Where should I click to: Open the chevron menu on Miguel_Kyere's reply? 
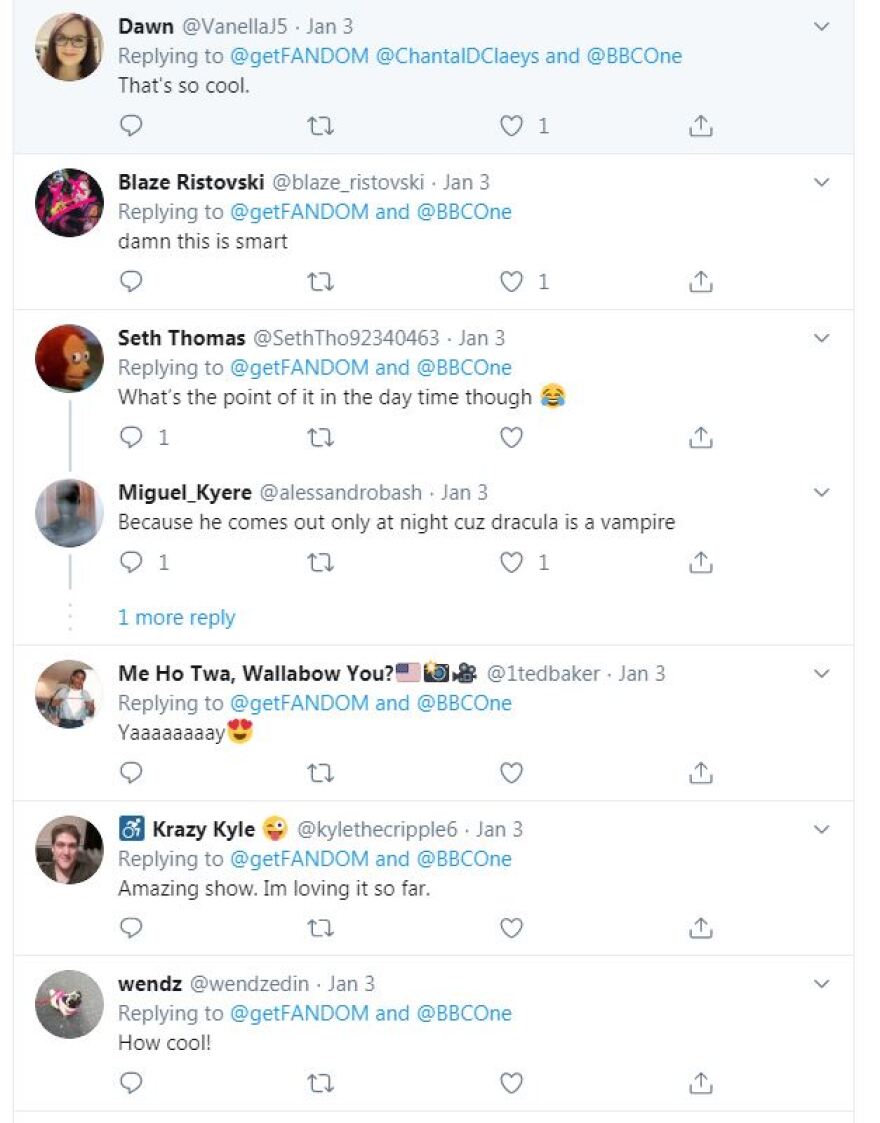pyautogui.click(x=822, y=493)
